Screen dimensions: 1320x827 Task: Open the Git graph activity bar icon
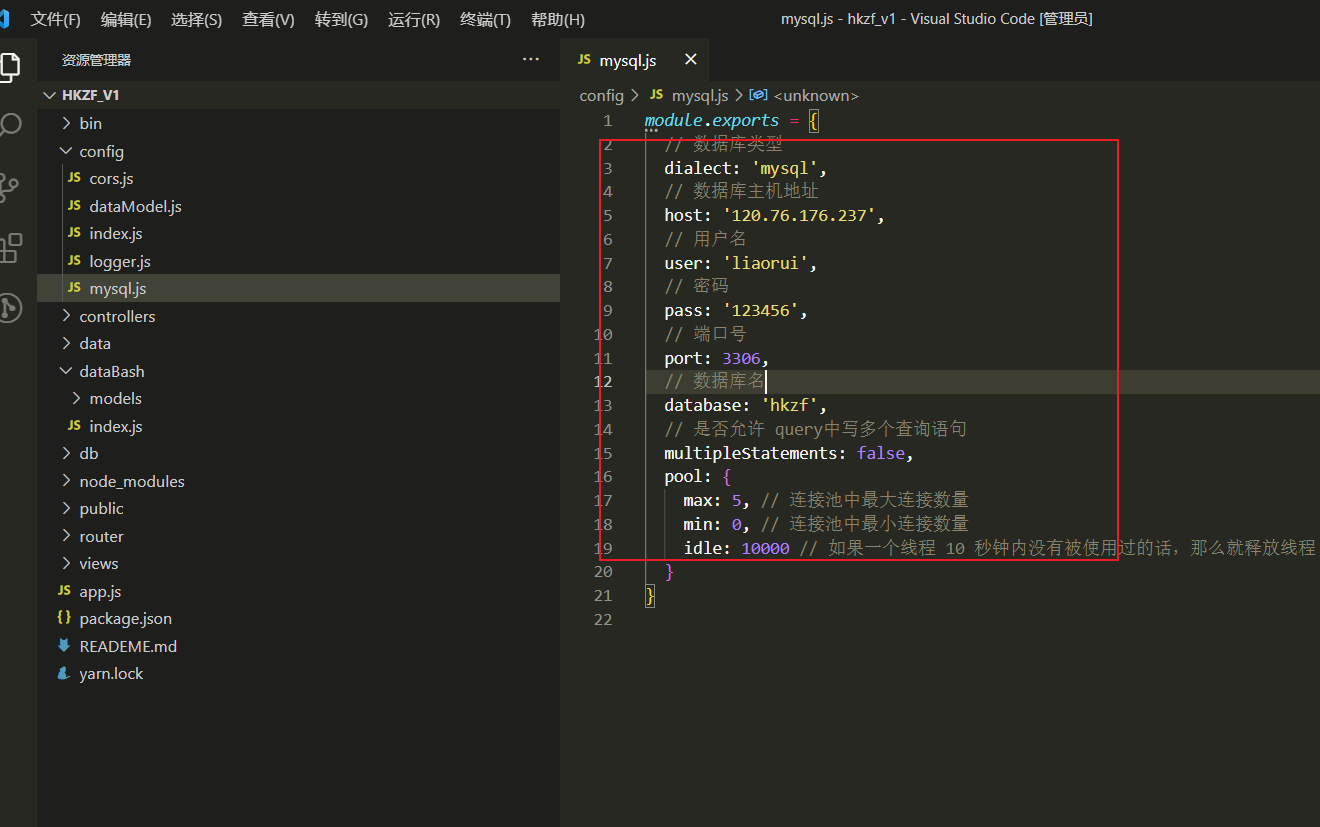[9, 308]
